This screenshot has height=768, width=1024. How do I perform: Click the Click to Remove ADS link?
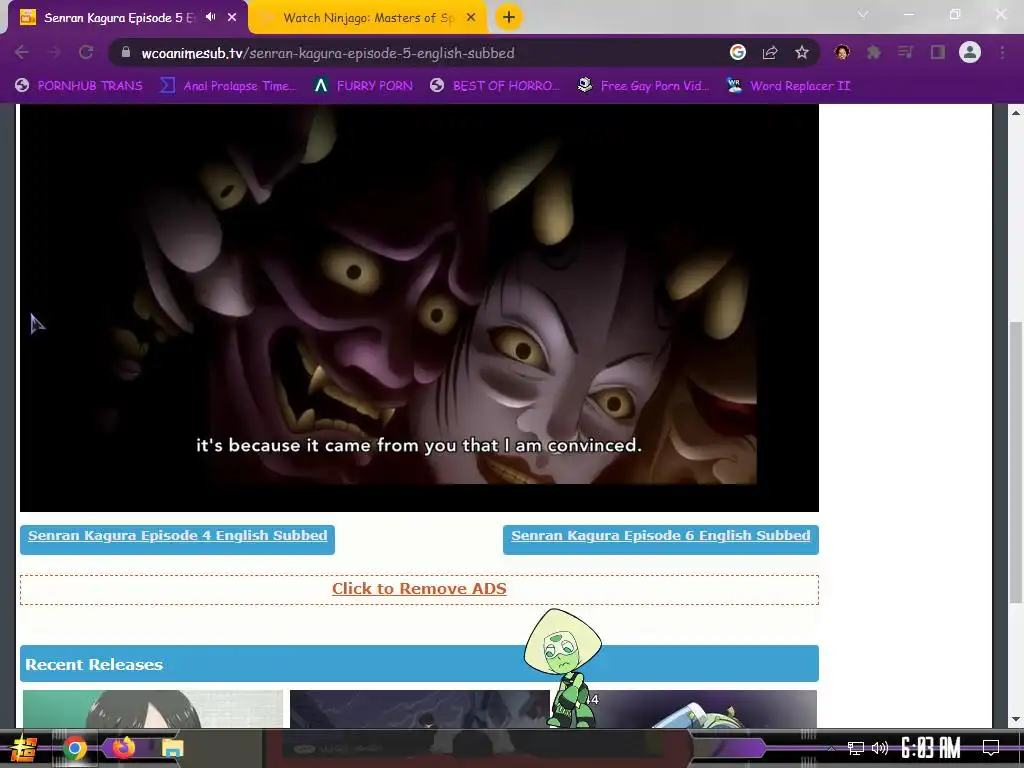pyautogui.click(x=419, y=588)
